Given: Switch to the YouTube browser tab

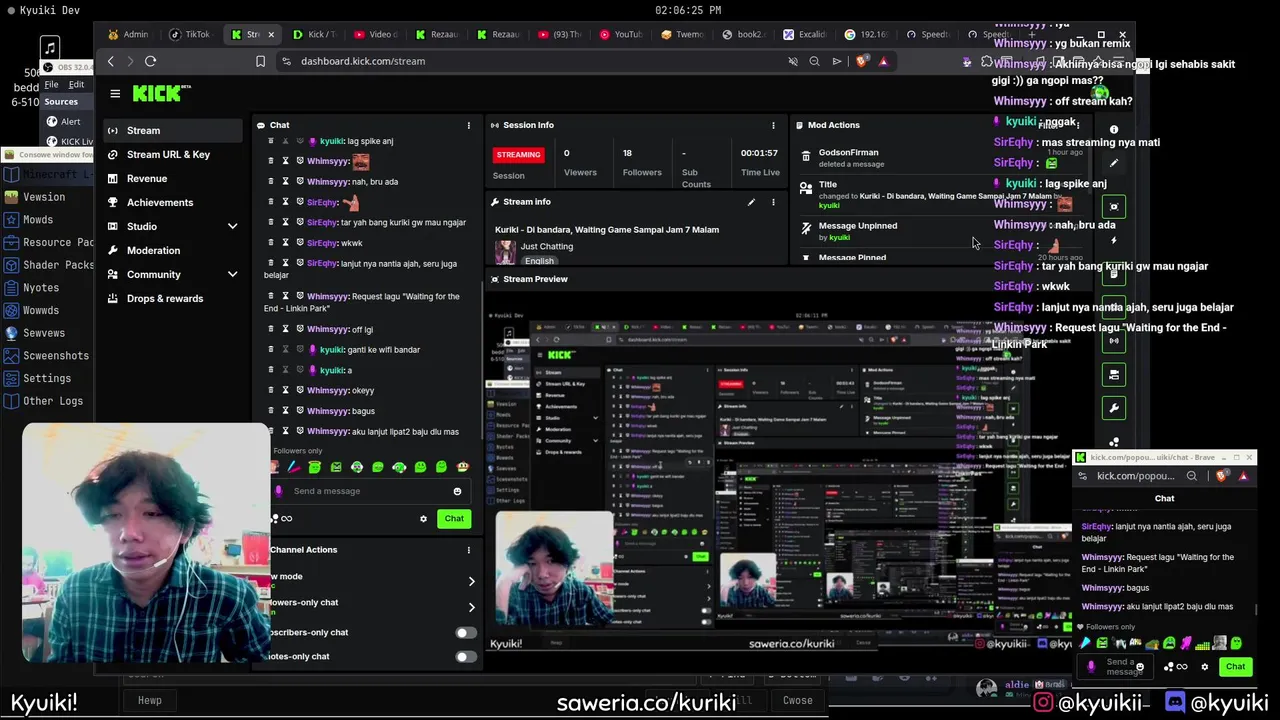Looking at the screenshot, I should (621, 34).
